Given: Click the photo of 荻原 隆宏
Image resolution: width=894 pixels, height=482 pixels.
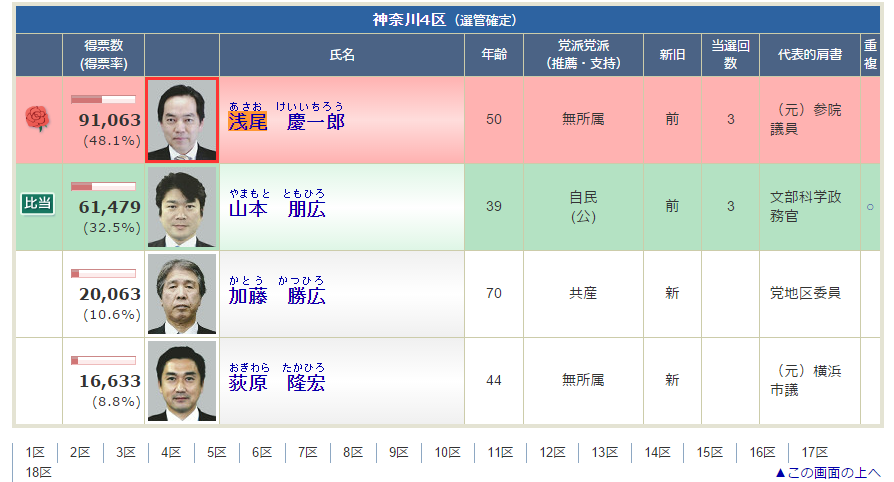Looking at the screenshot, I should 182,381.
